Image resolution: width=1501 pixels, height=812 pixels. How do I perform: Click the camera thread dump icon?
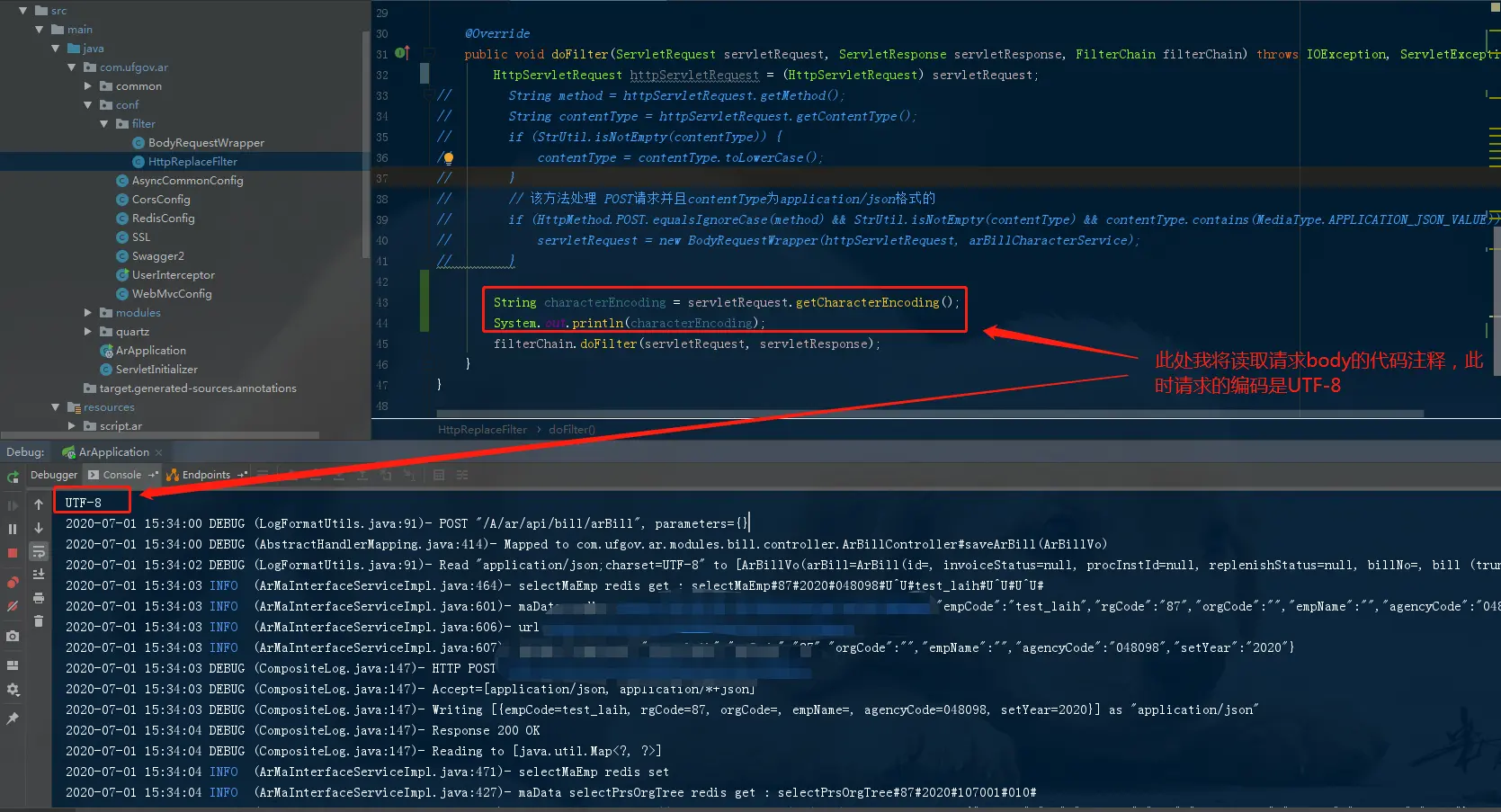[x=13, y=636]
